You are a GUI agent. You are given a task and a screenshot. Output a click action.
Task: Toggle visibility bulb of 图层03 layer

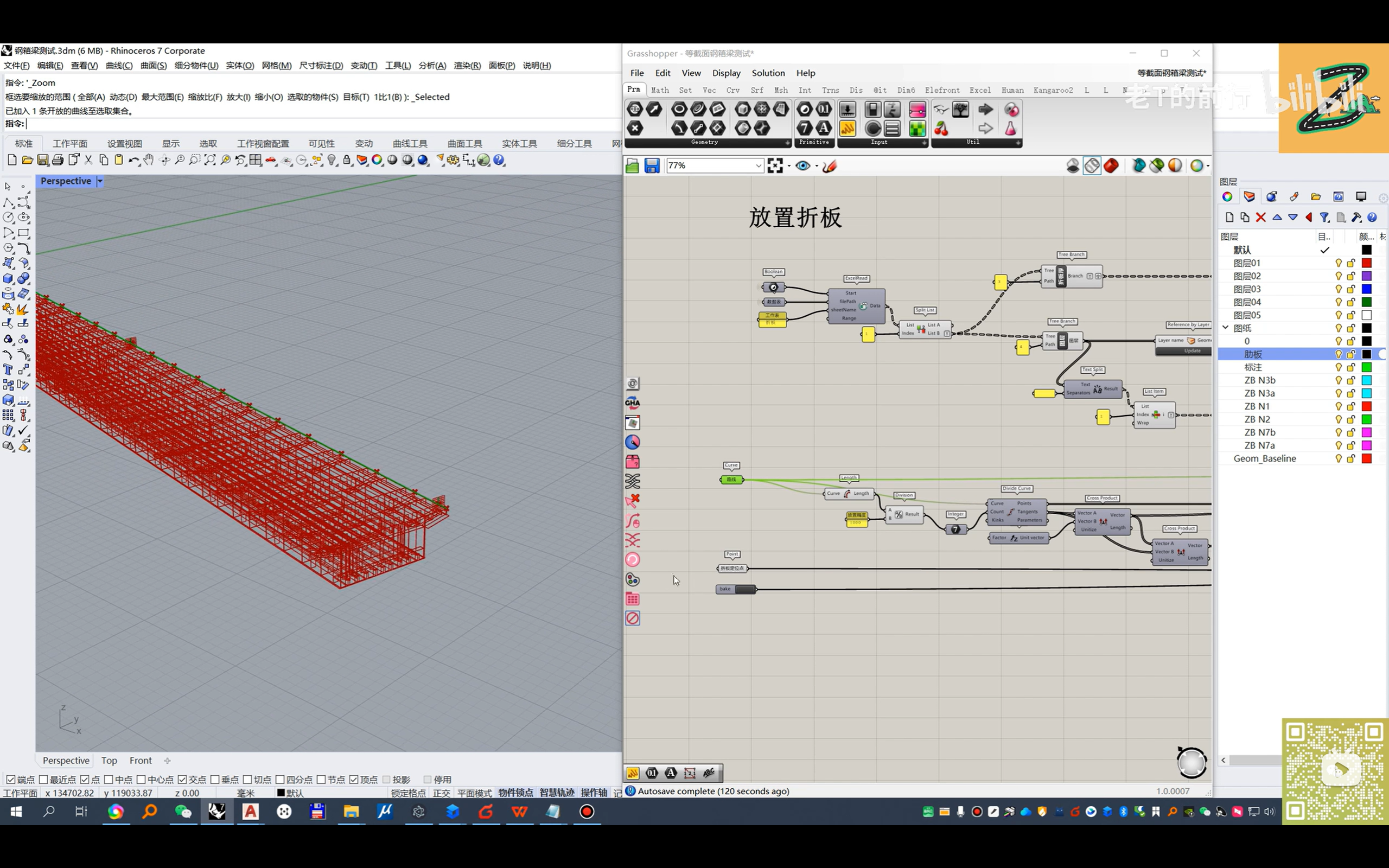pos(1339,289)
